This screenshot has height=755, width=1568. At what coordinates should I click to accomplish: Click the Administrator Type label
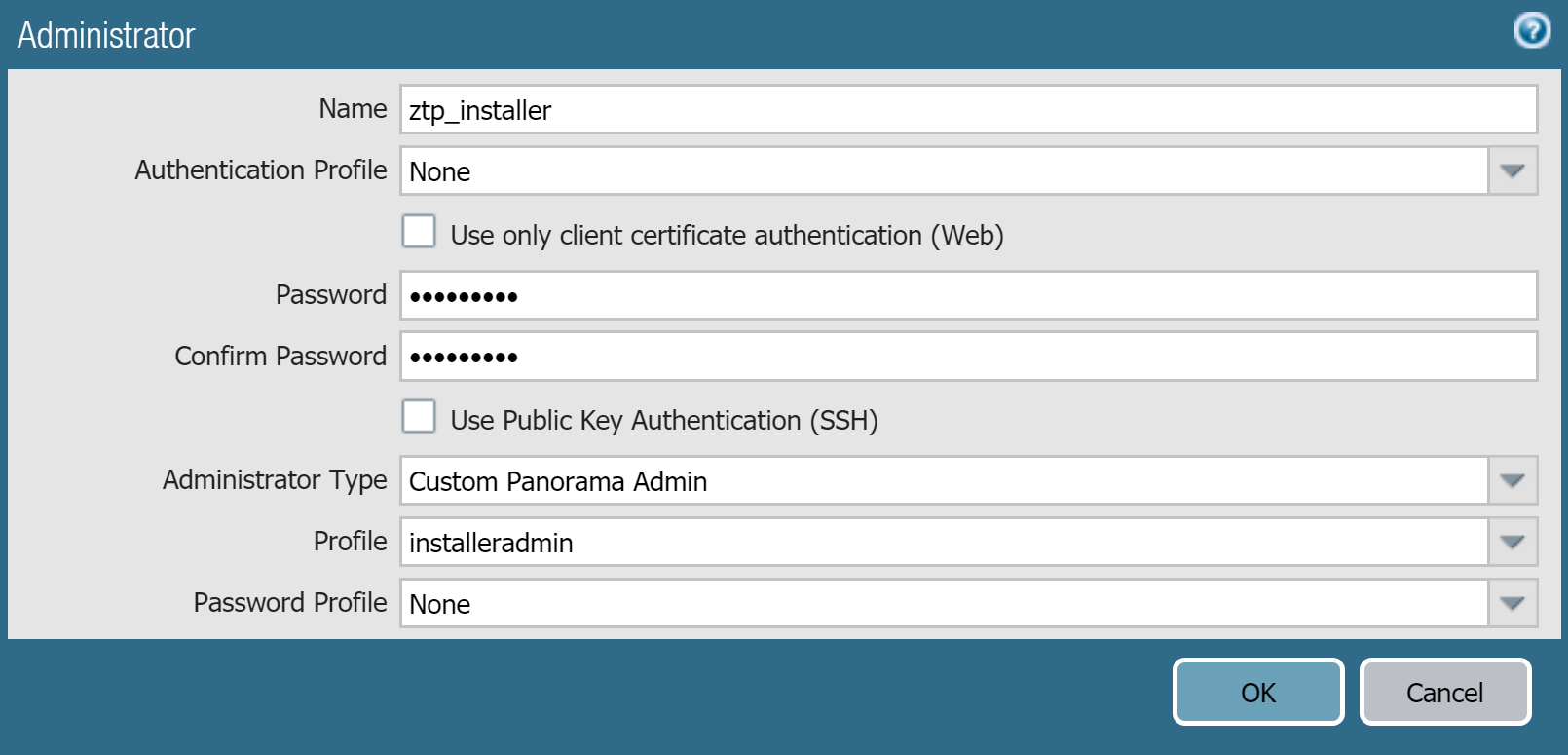pos(275,480)
